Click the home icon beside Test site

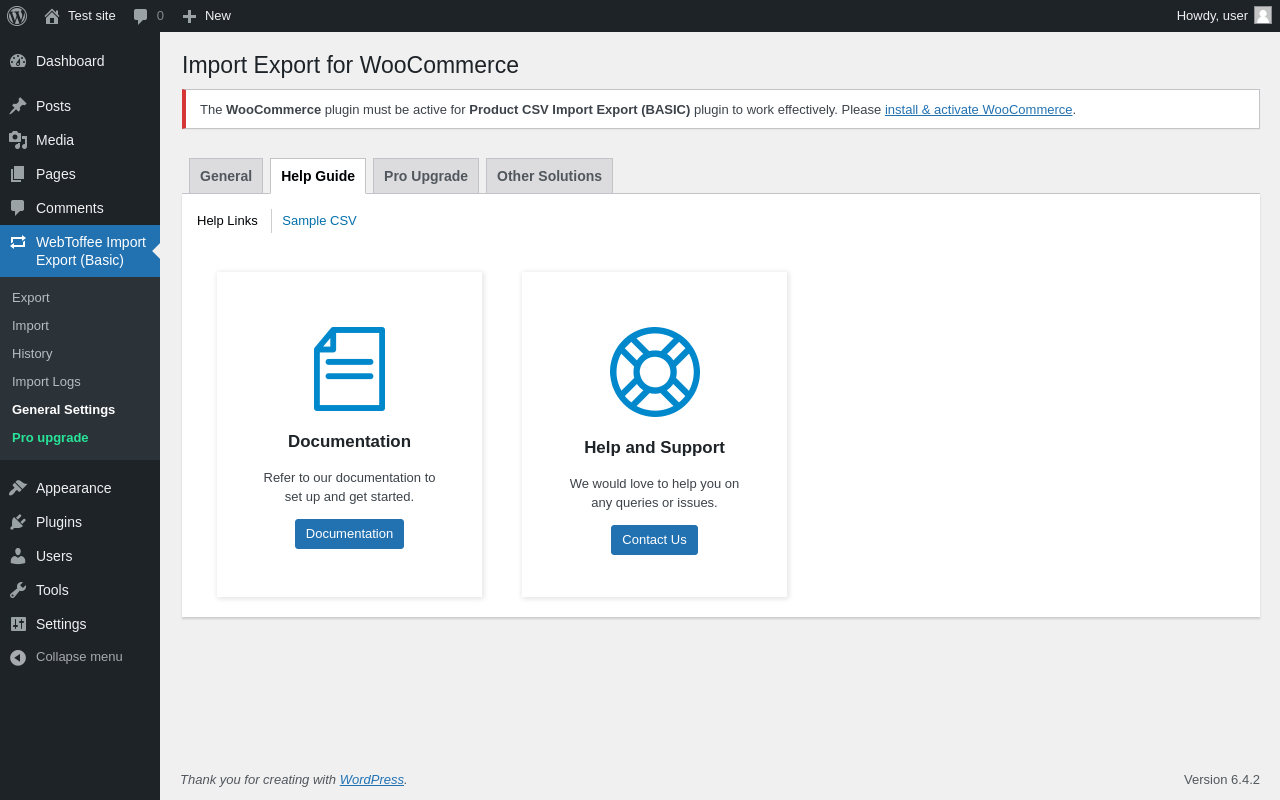click(x=52, y=16)
